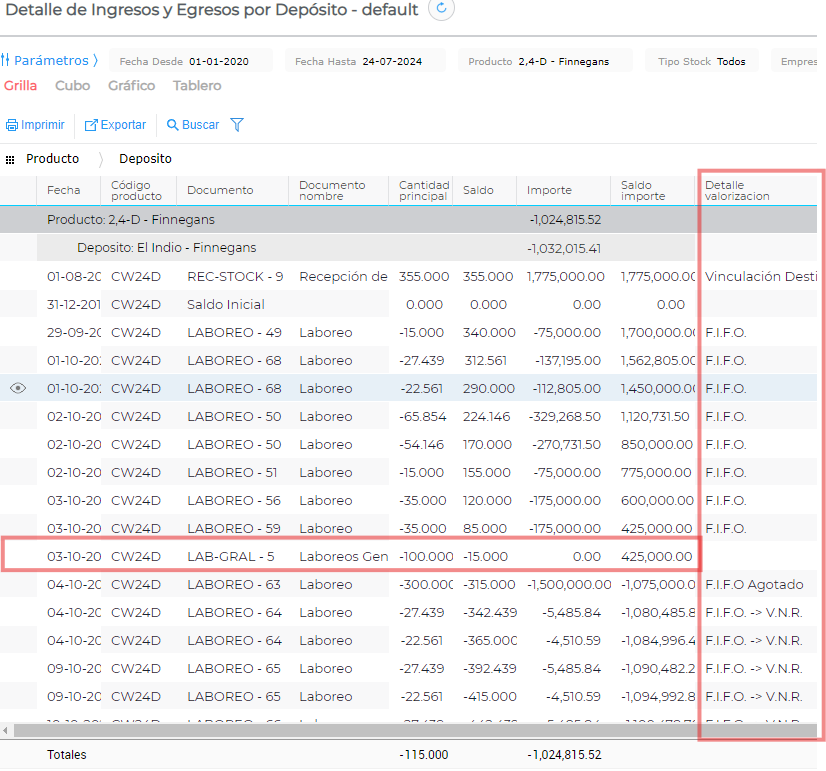This screenshot has width=826, height=771.
Task: Click the eye icon on the highlighted row
Action: (x=18, y=388)
